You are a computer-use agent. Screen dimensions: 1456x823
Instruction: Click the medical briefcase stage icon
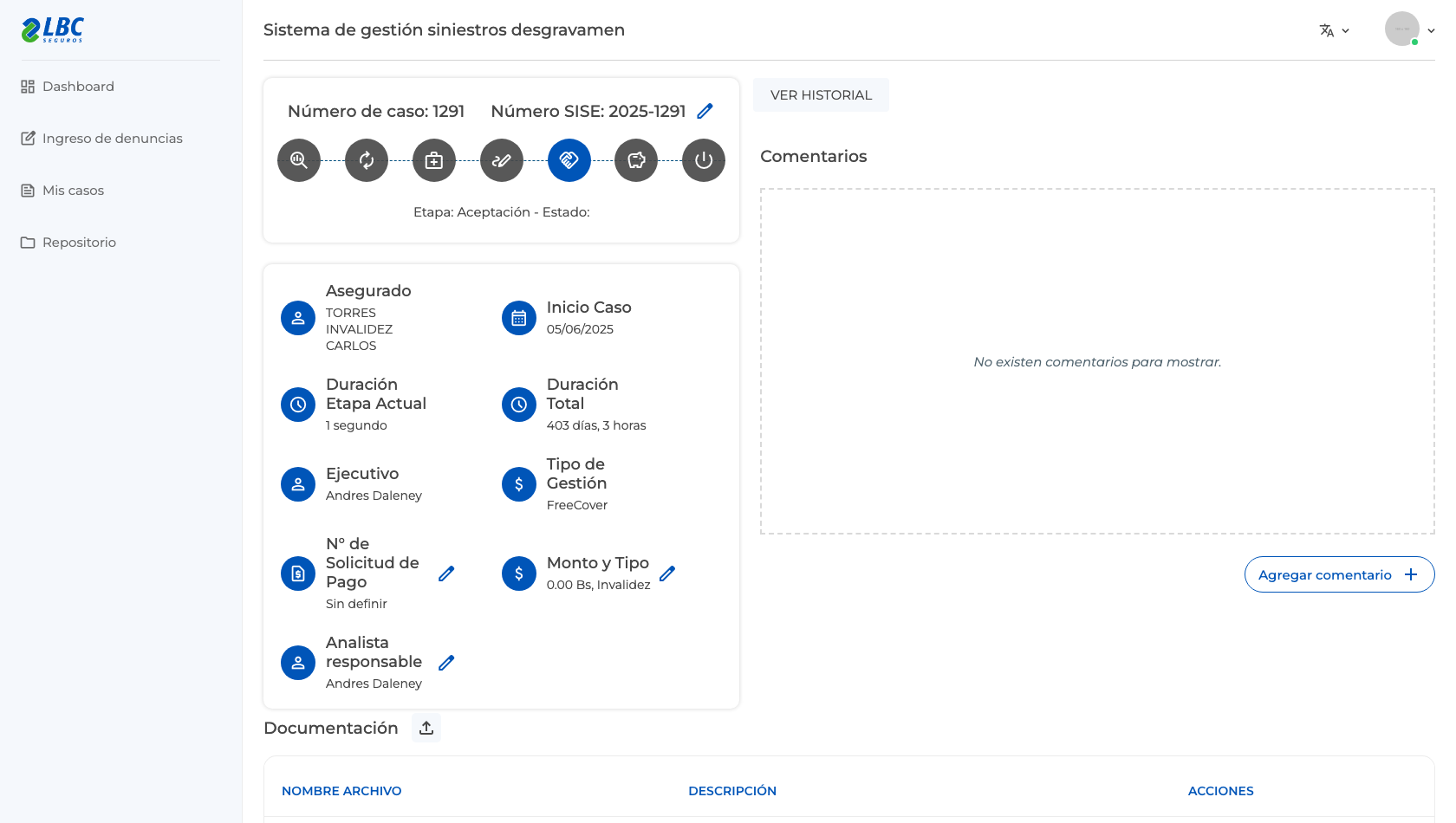[434, 160]
